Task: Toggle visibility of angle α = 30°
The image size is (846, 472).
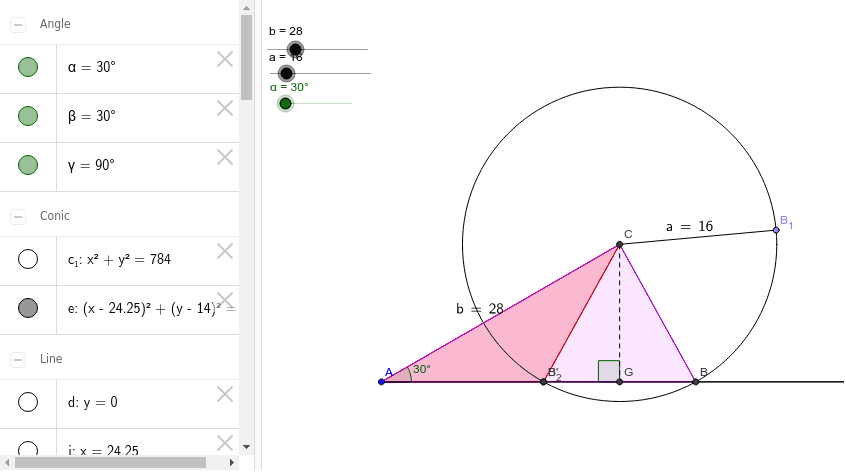Action: (x=28, y=67)
